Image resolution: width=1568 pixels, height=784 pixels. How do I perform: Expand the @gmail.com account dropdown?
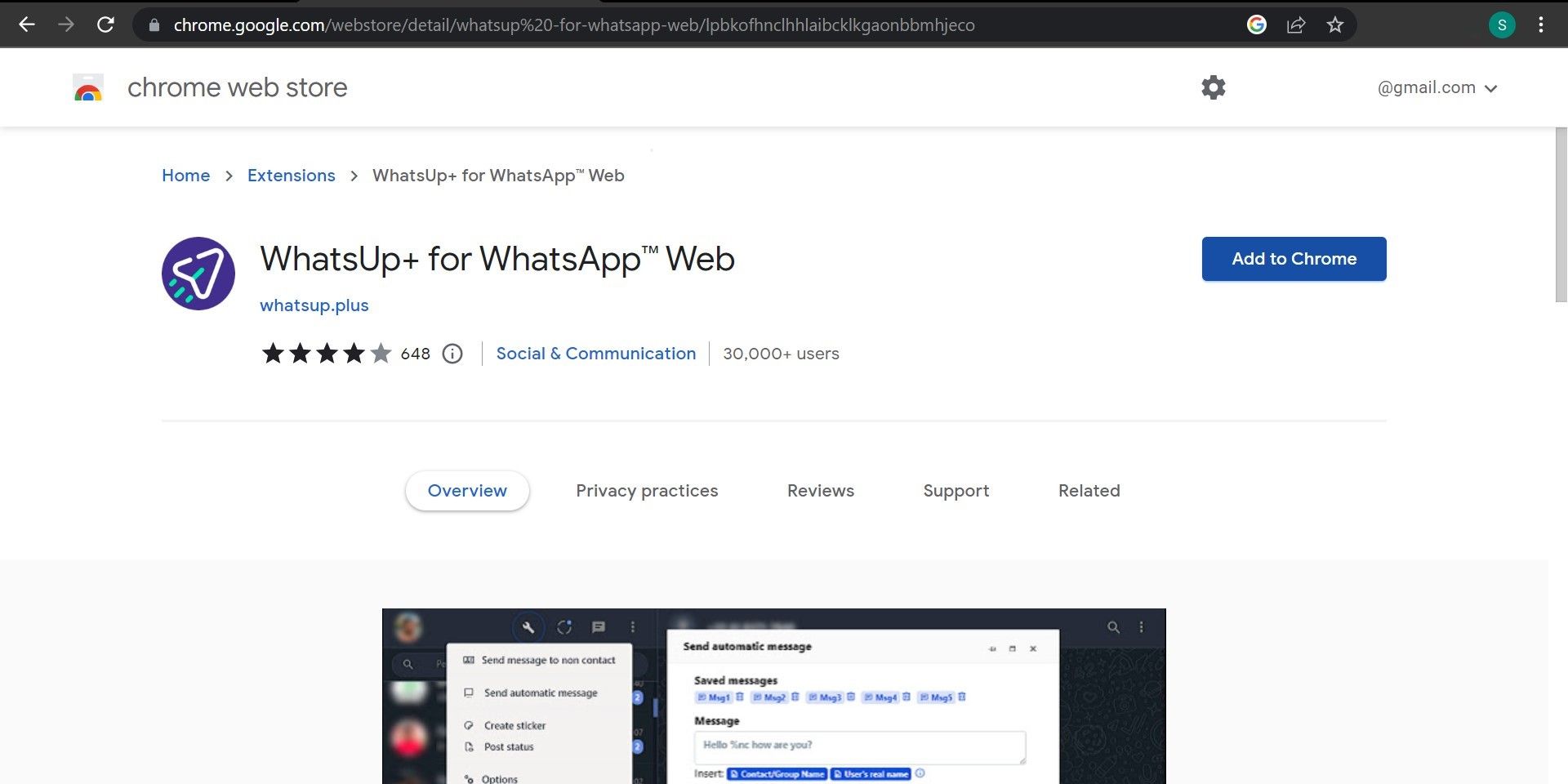(x=1440, y=87)
